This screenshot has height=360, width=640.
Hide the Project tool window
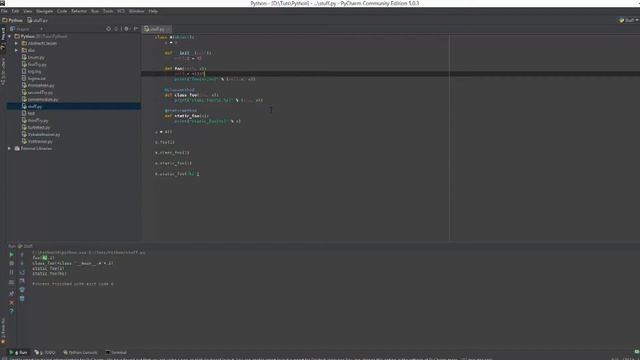[136, 29]
